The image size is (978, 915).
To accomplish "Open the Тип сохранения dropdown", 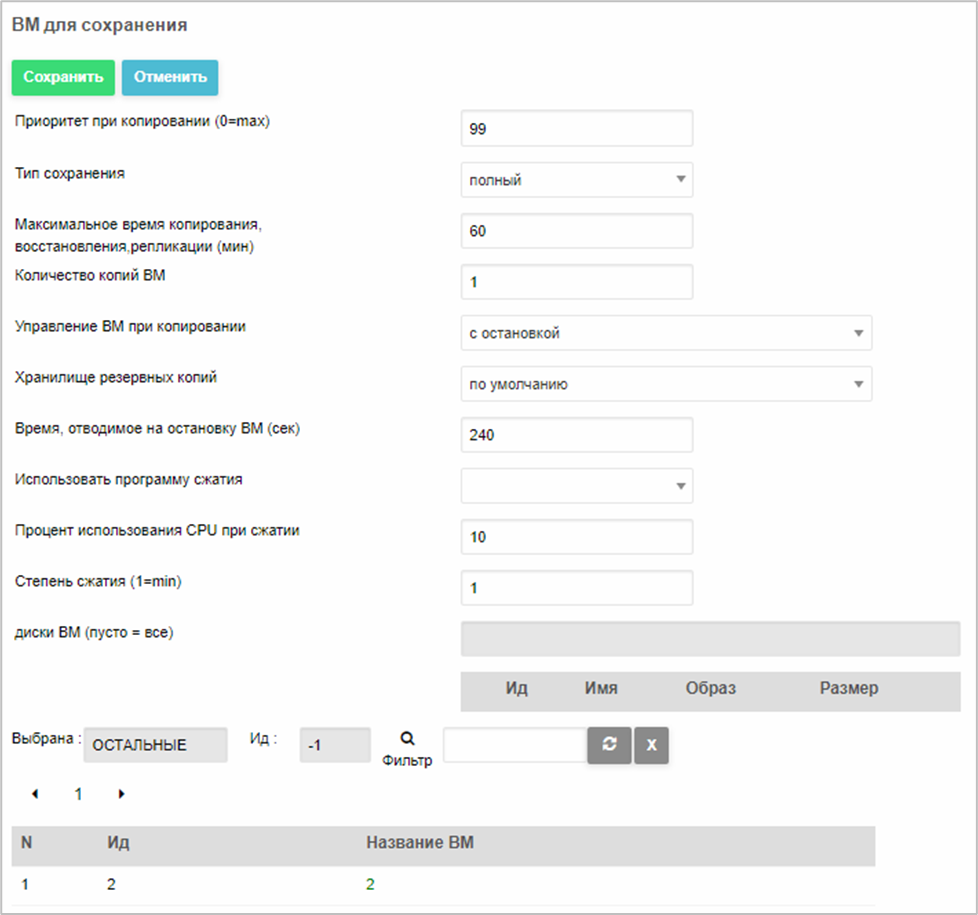I will click(577, 180).
